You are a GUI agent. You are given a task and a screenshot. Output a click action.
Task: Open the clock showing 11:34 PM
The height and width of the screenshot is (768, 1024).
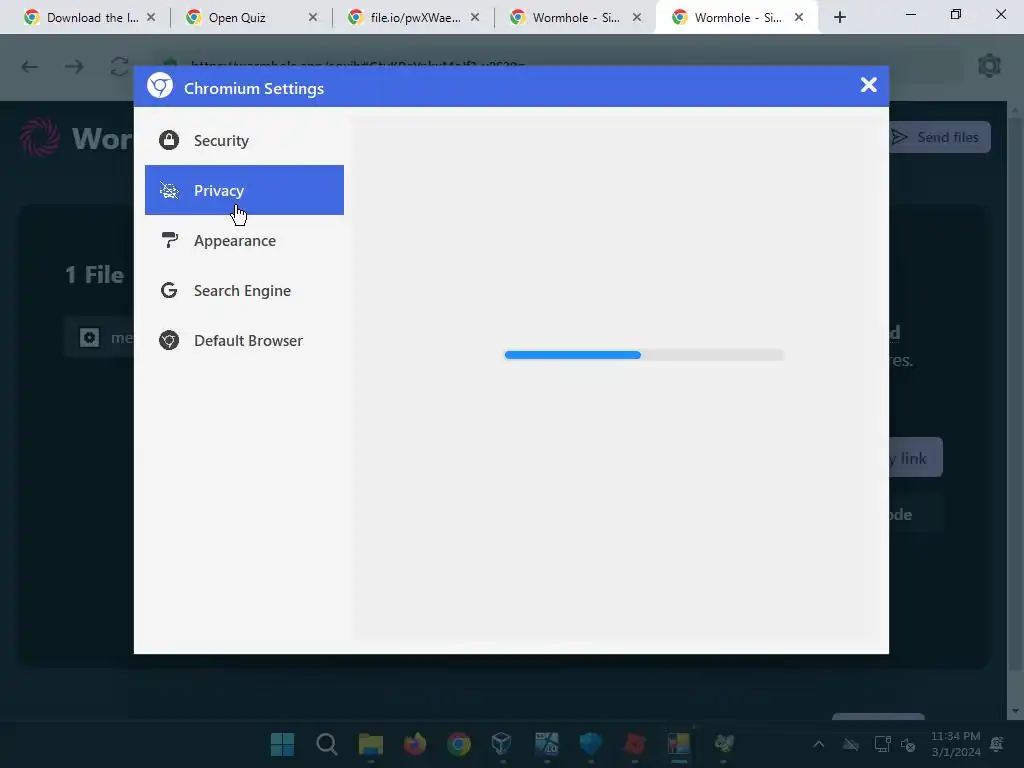955,744
